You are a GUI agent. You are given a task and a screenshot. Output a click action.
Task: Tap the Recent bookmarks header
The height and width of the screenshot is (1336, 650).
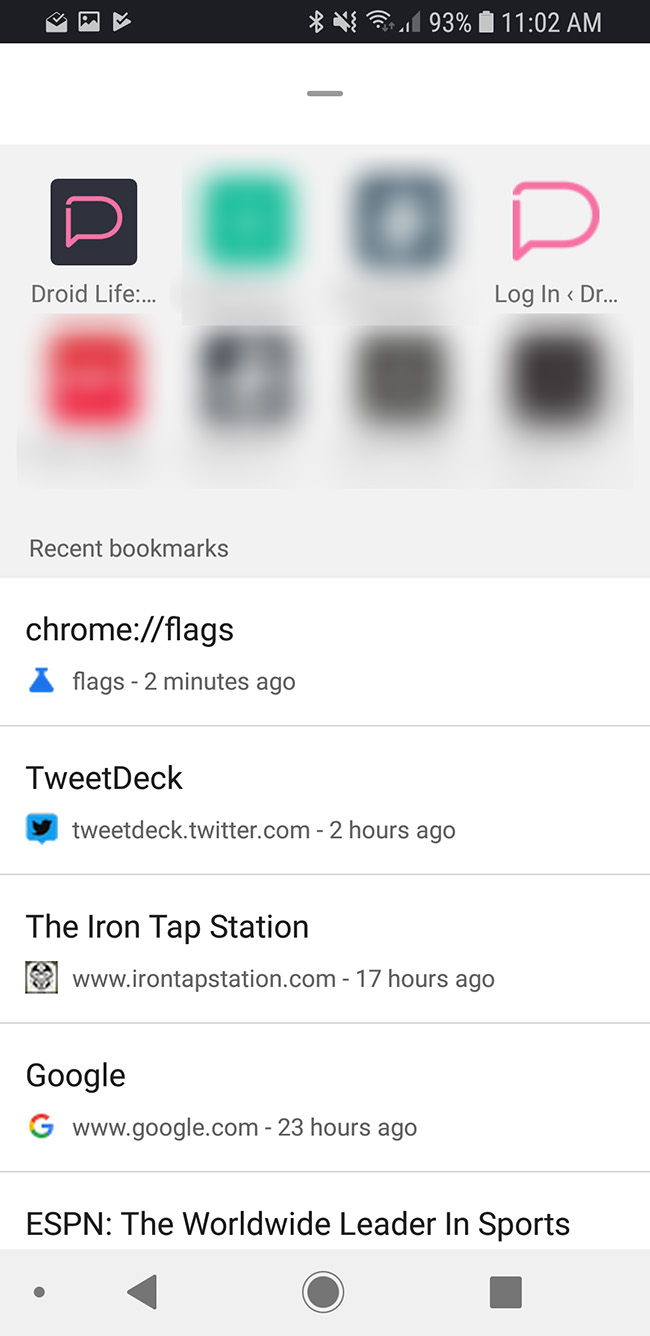(x=129, y=548)
